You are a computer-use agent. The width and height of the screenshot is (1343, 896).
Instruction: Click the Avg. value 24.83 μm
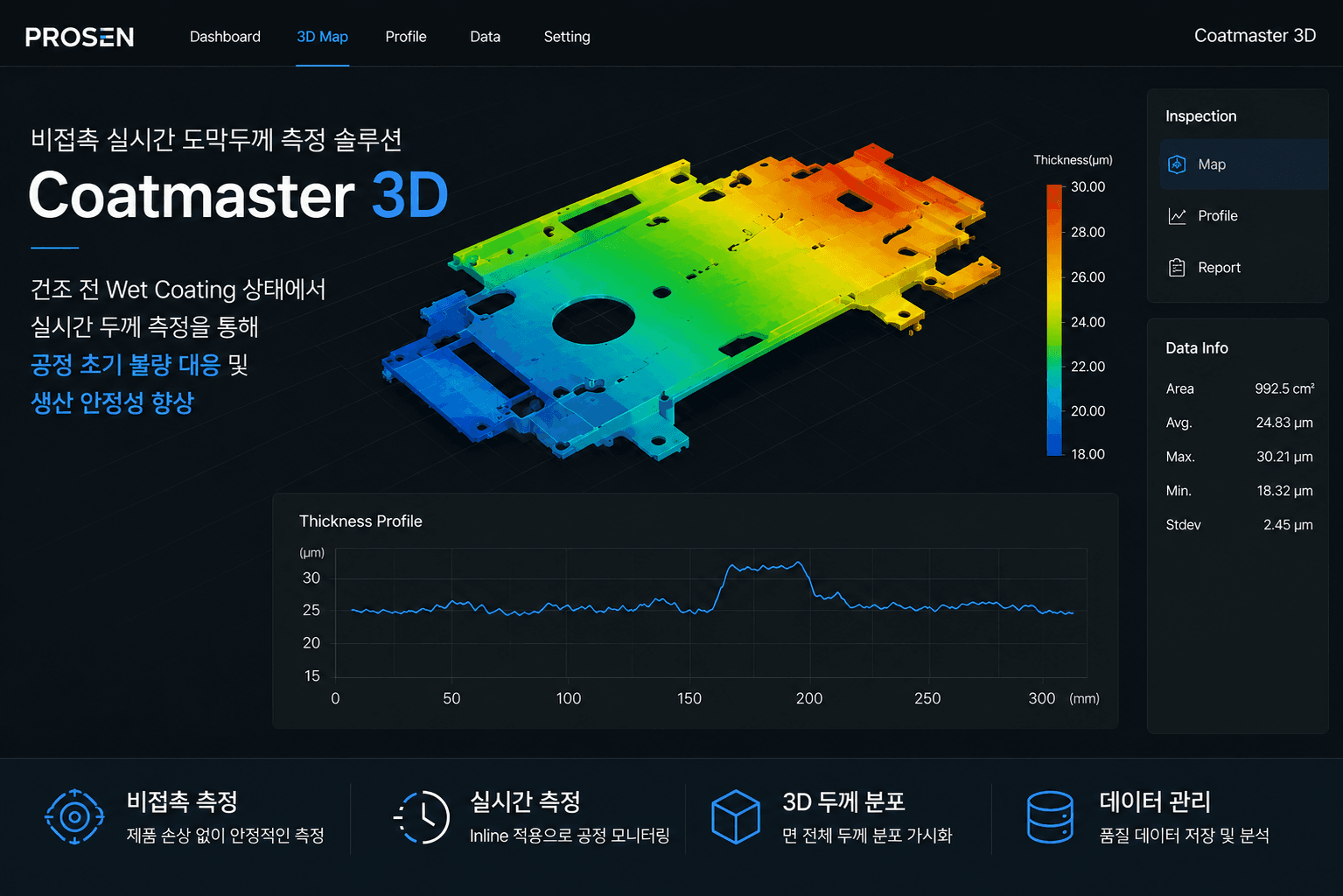point(1284,423)
